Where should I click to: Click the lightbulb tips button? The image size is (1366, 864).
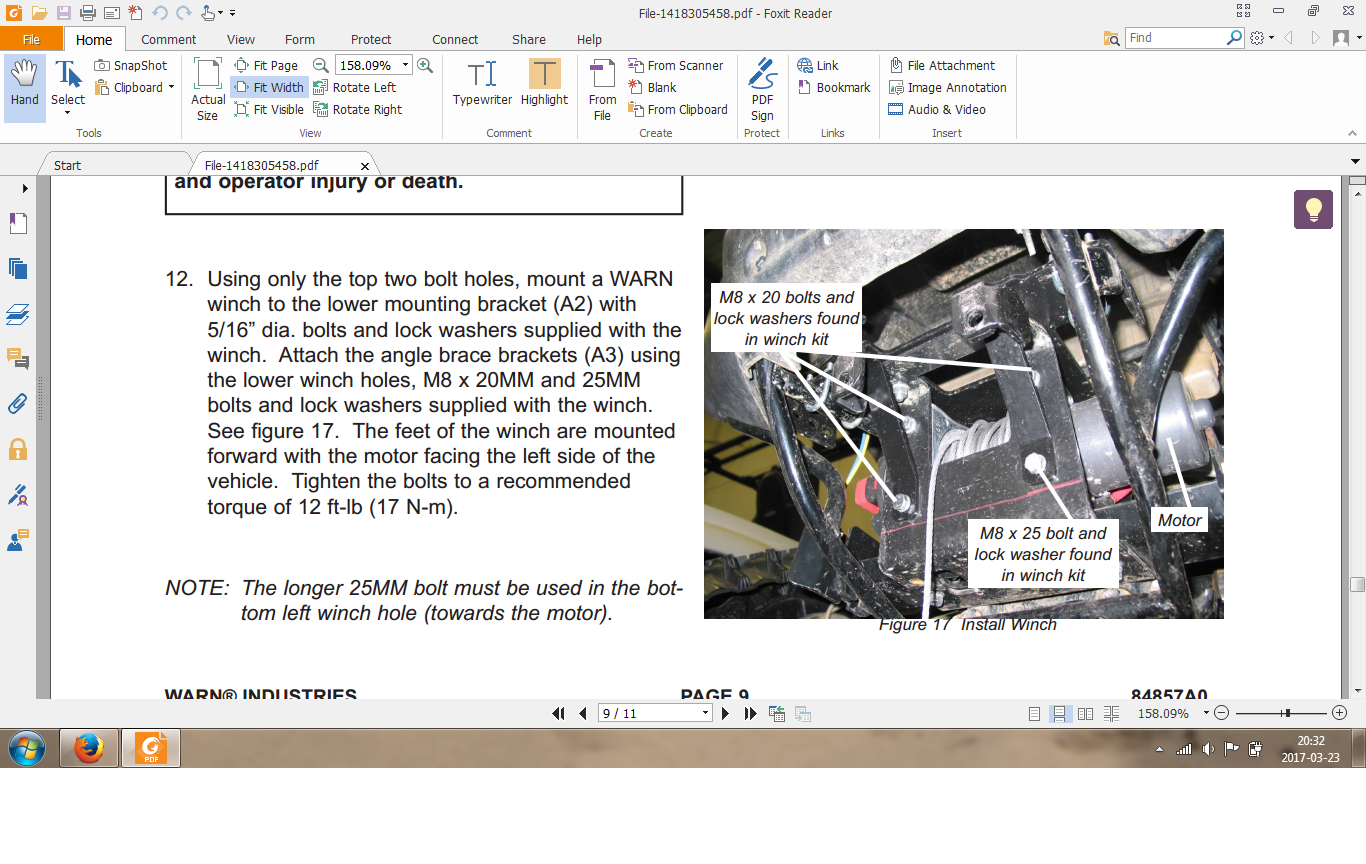pyautogui.click(x=1313, y=210)
